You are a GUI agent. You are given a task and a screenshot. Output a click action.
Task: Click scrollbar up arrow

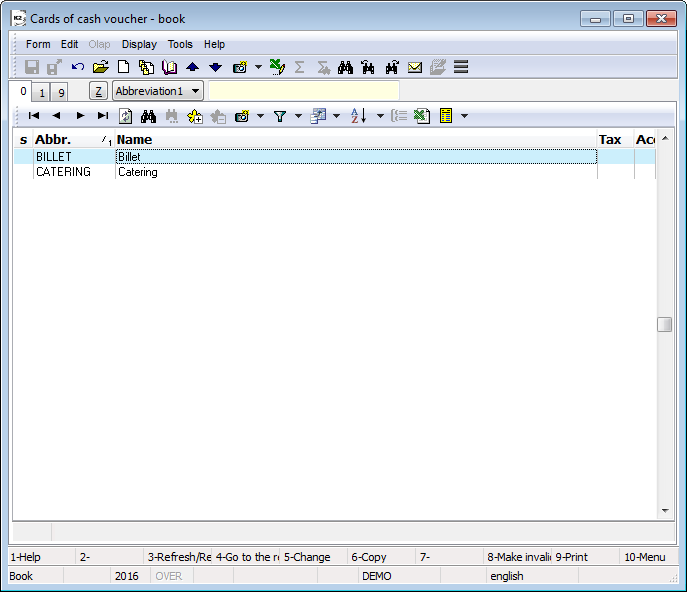click(x=665, y=138)
